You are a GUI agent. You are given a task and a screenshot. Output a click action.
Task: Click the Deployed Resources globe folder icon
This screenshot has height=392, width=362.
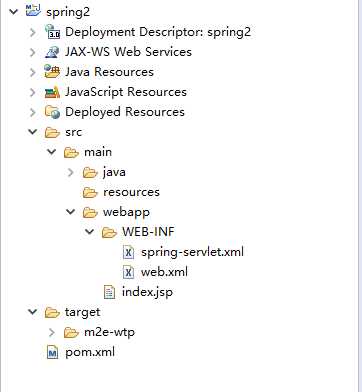[52, 112]
